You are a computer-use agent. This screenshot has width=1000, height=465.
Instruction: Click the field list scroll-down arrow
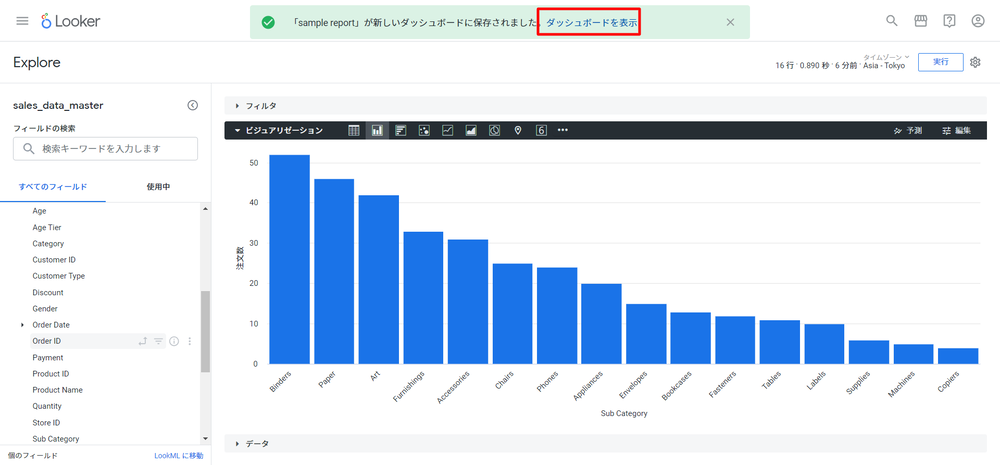205,438
